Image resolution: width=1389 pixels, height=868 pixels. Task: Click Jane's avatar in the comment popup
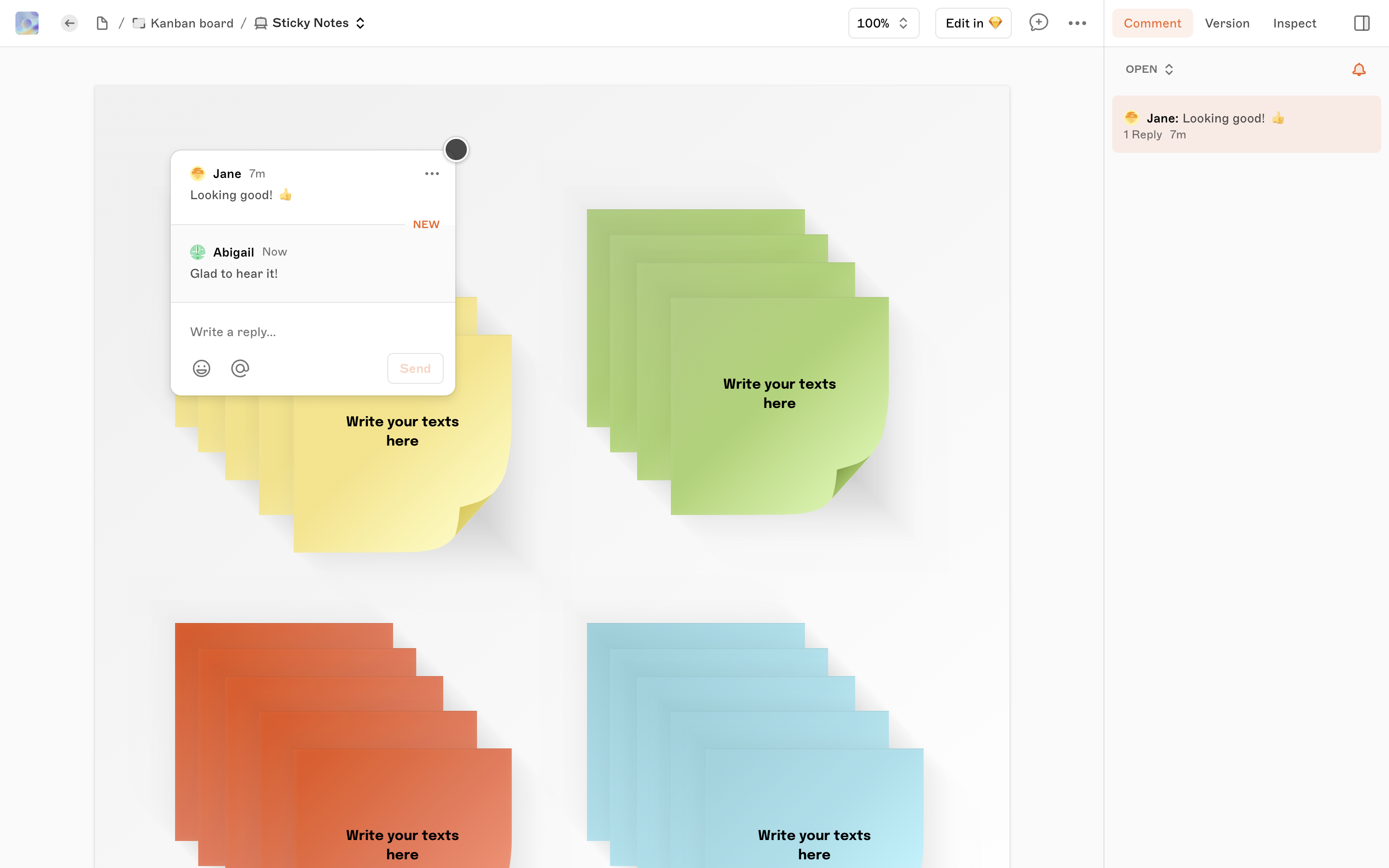[197, 174]
